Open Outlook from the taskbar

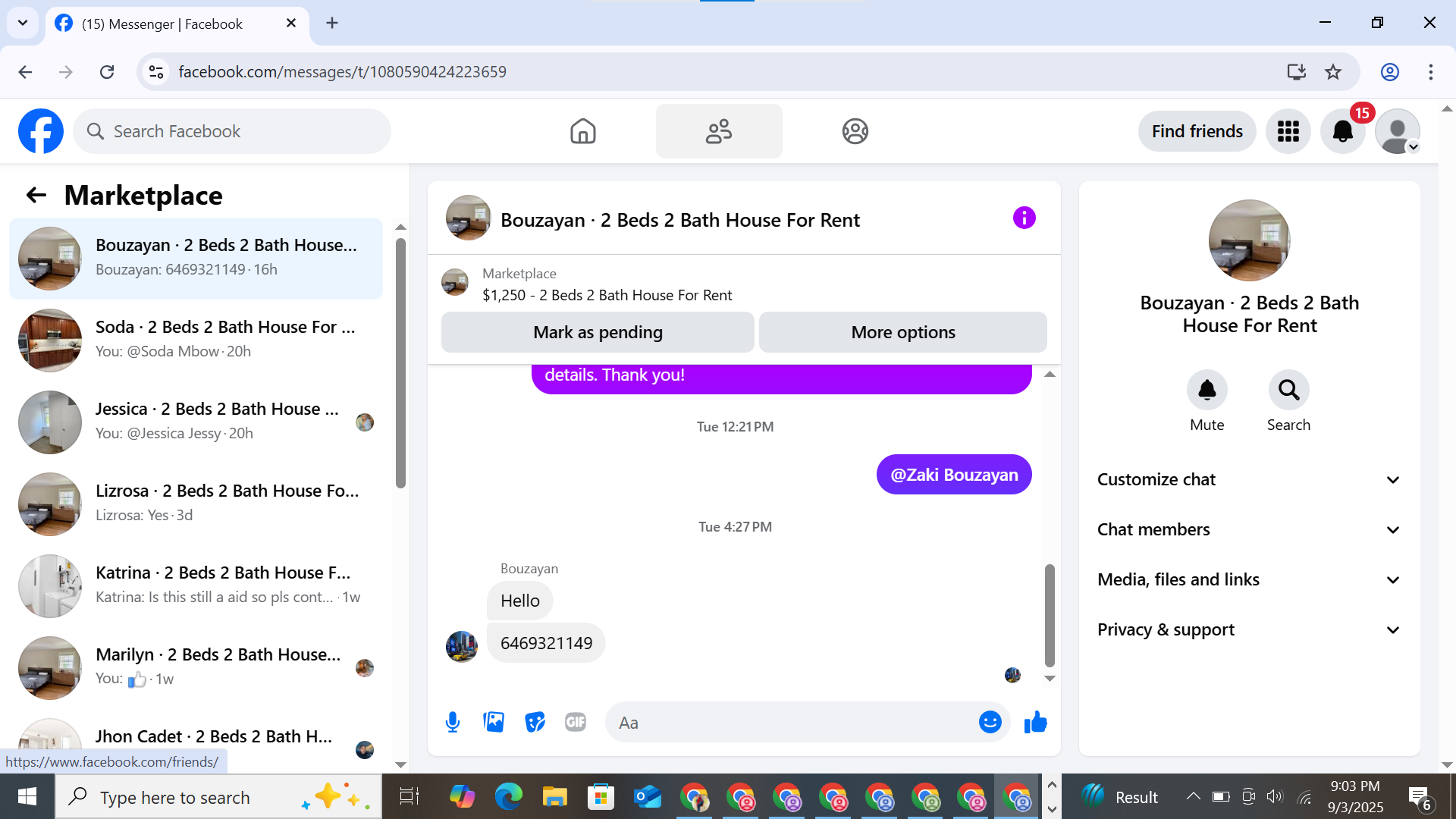647,797
